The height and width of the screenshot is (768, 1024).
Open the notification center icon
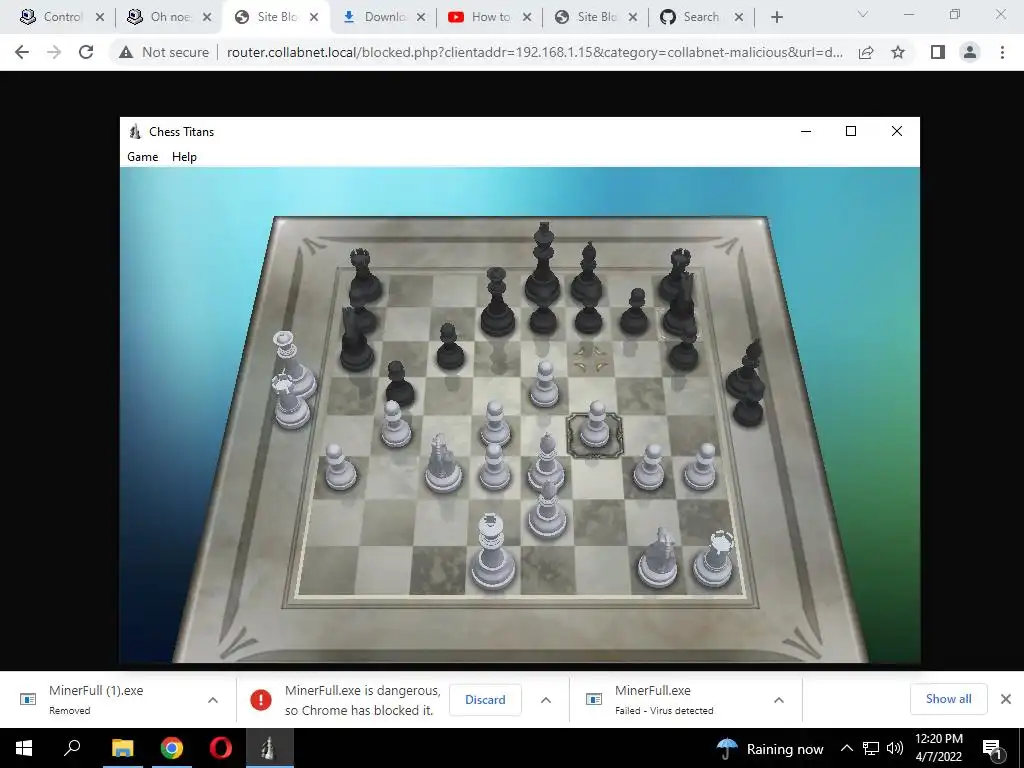coord(992,748)
